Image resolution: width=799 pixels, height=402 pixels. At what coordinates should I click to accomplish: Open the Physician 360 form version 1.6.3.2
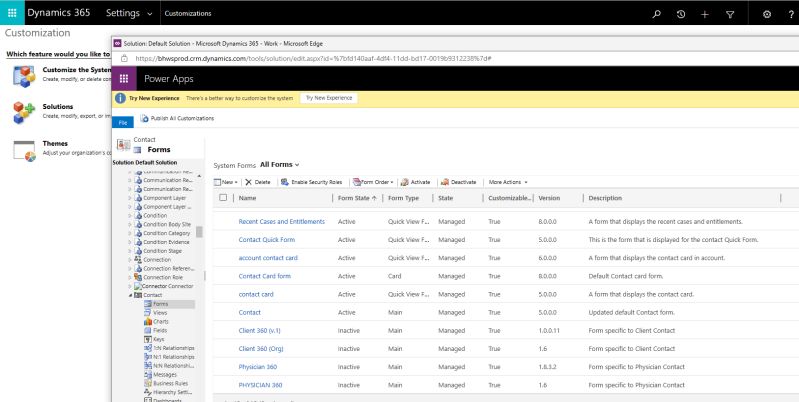(257, 367)
